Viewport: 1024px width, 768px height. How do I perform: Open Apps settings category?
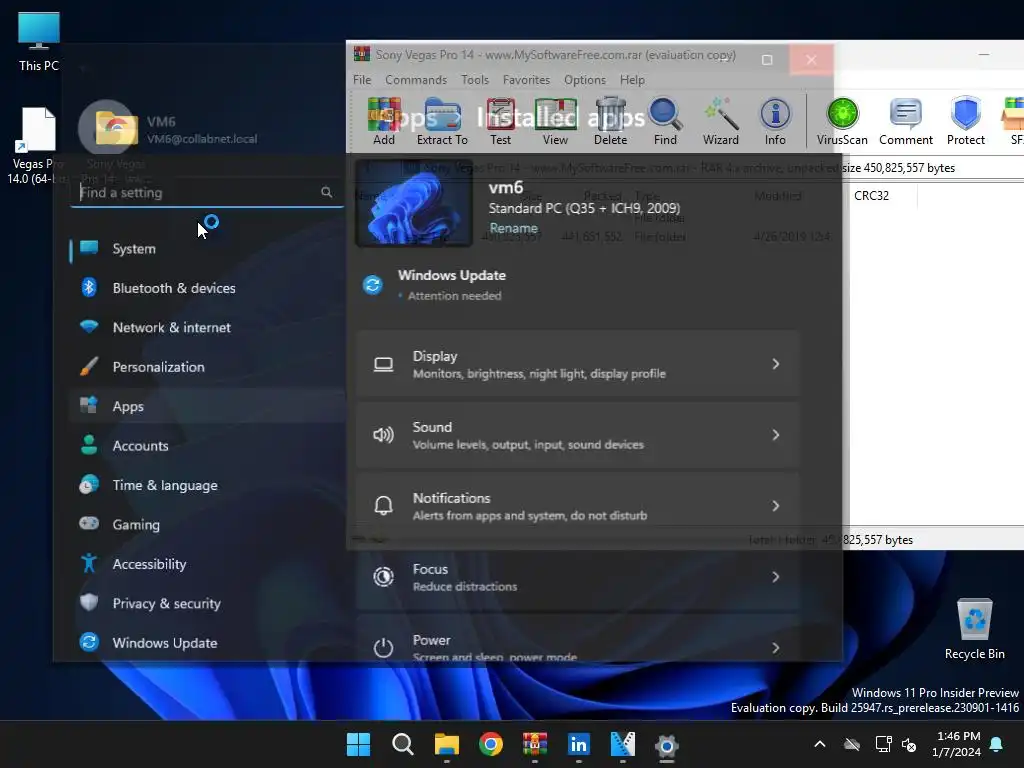tap(206, 406)
